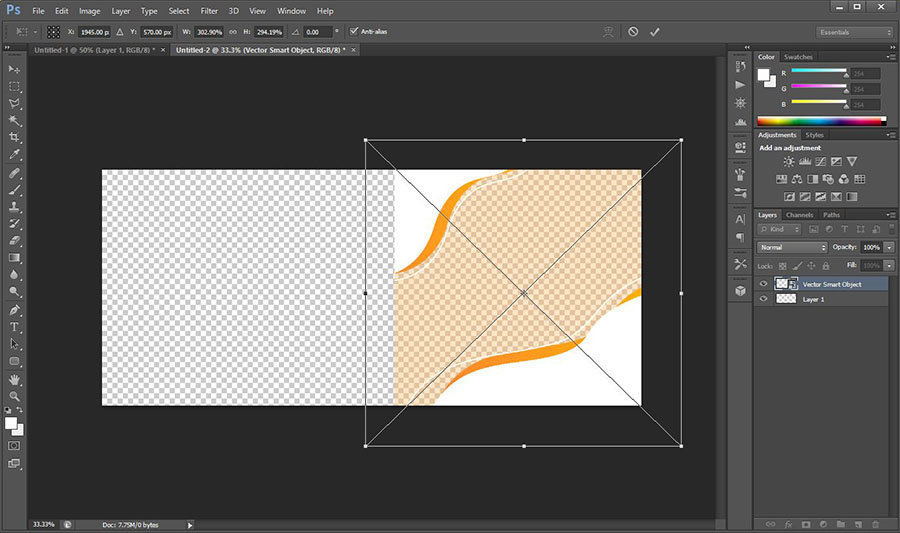Switch to the Channels tab
Image resolution: width=900 pixels, height=533 pixels.
[800, 215]
